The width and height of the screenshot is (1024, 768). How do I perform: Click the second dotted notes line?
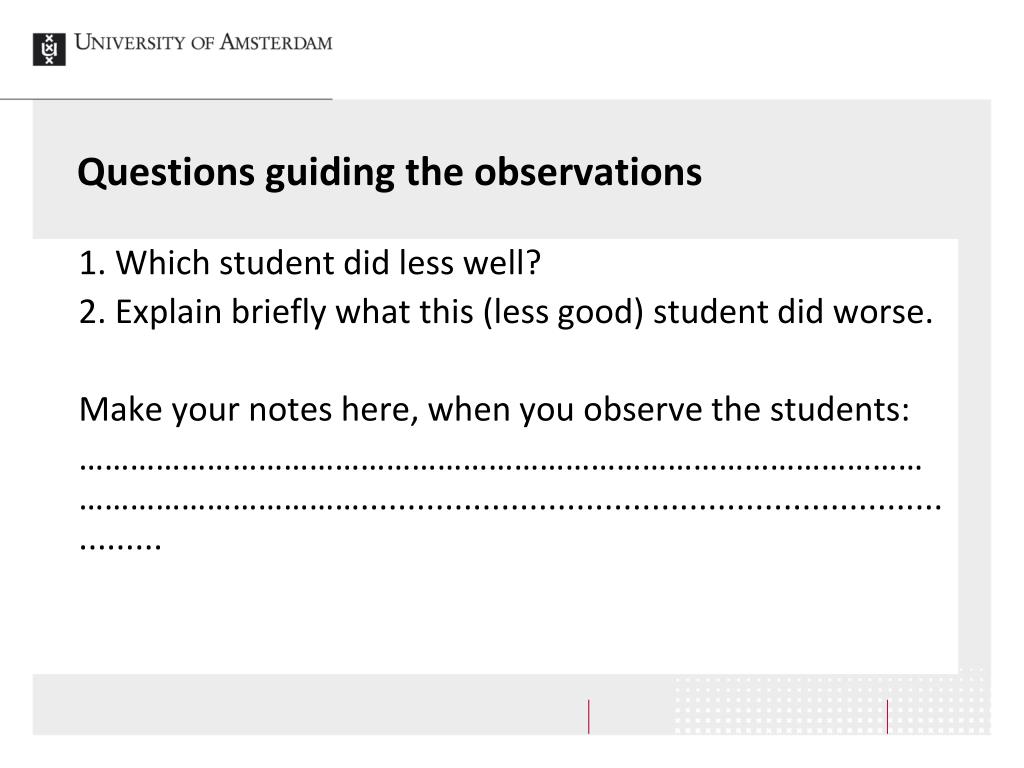pyautogui.click(x=510, y=505)
